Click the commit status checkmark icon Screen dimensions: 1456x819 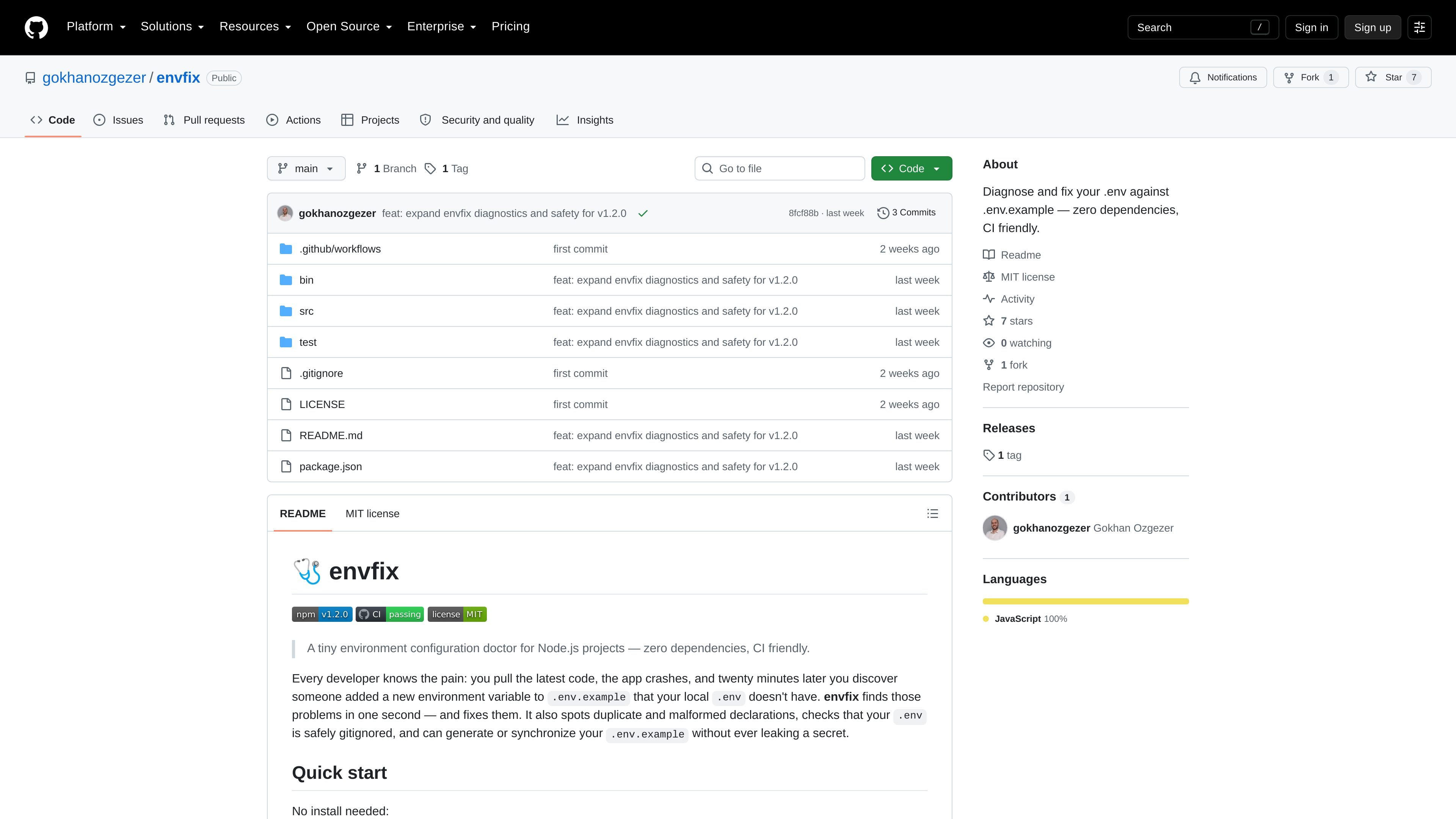[643, 213]
